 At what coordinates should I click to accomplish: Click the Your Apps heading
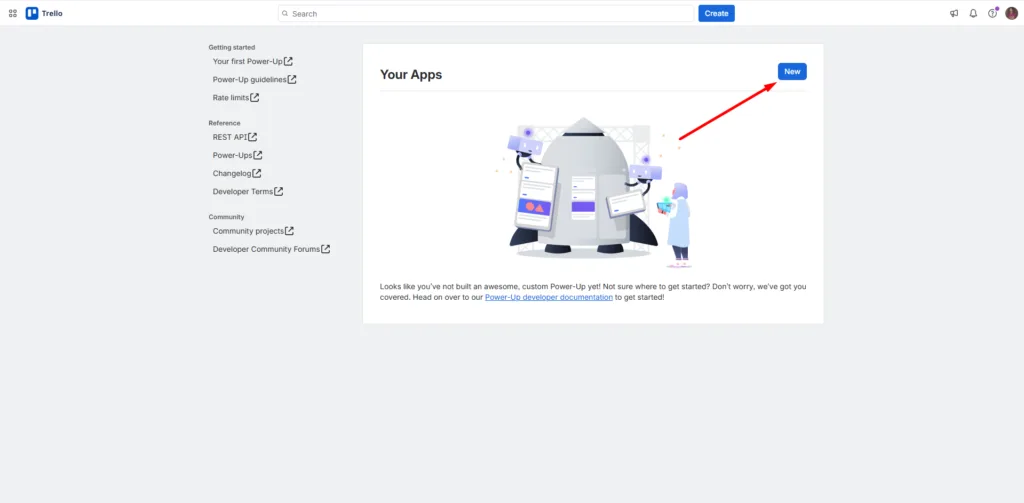(x=411, y=74)
